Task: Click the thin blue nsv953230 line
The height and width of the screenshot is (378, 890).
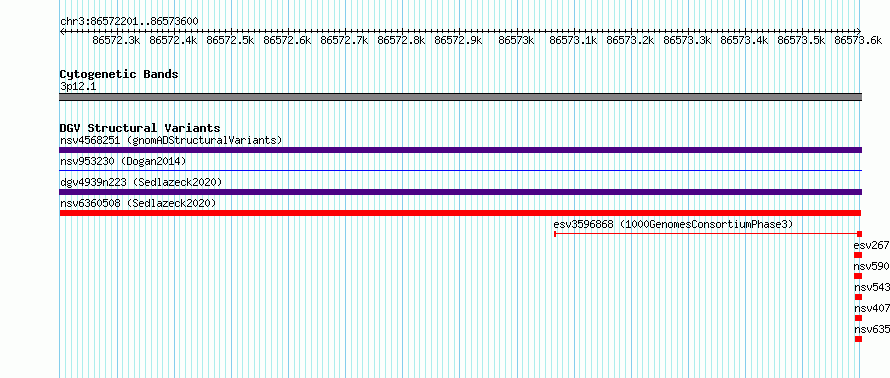Action: point(461,170)
